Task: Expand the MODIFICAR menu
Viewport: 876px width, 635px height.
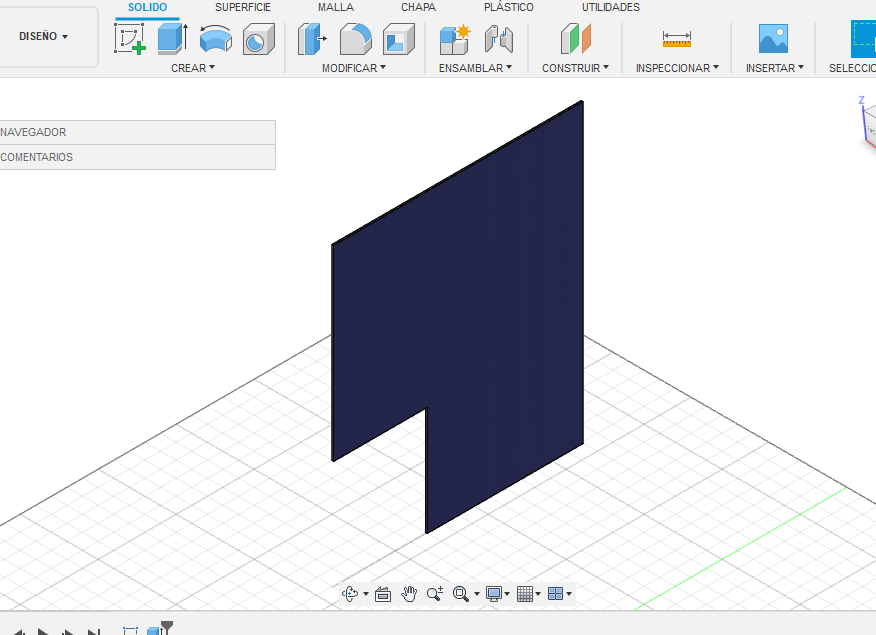Action: coord(354,68)
